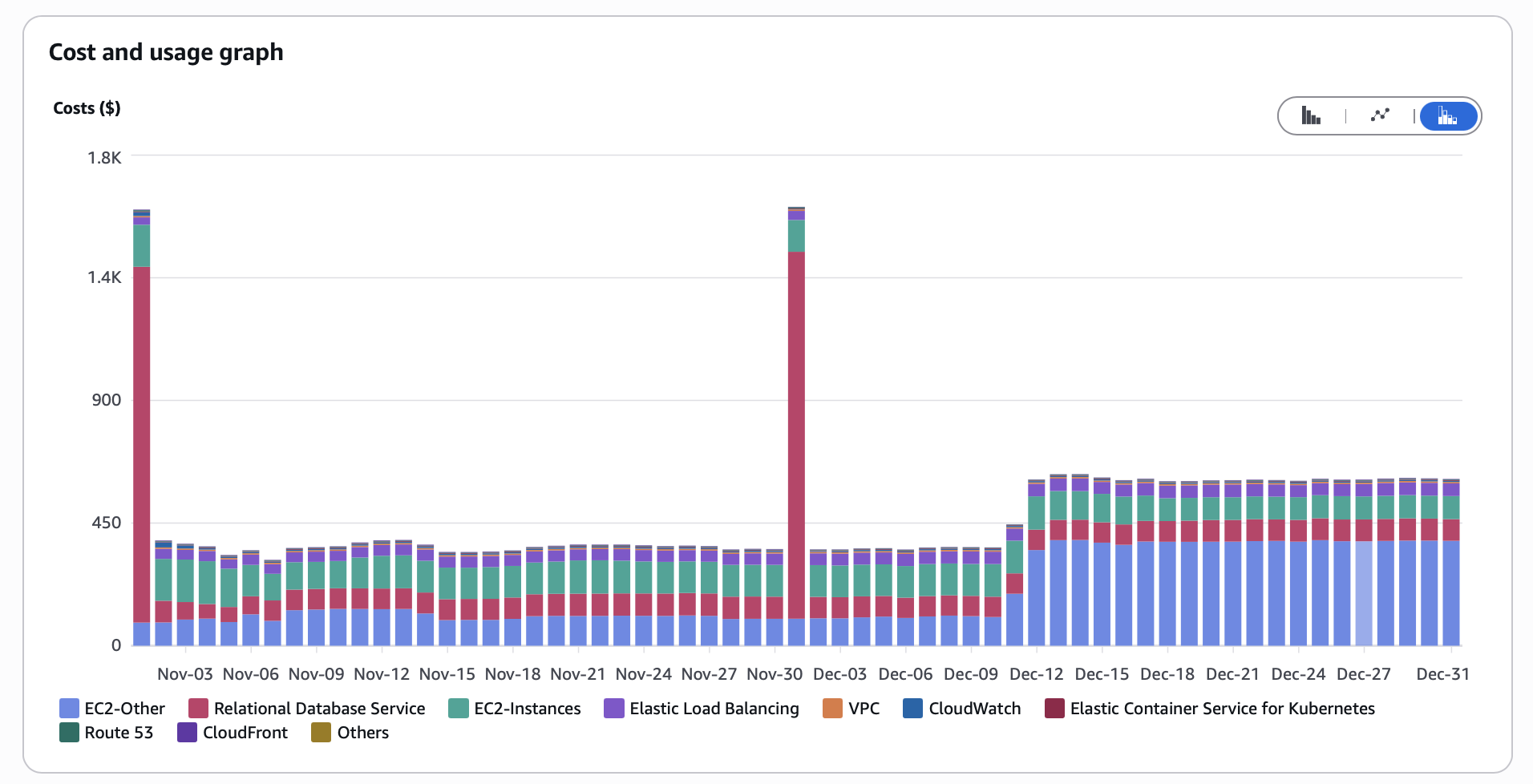Image resolution: width=1533 pixels, height=784 pixels.
Task: Click the Dec-12 date axis label
Action: (1036, 674)
